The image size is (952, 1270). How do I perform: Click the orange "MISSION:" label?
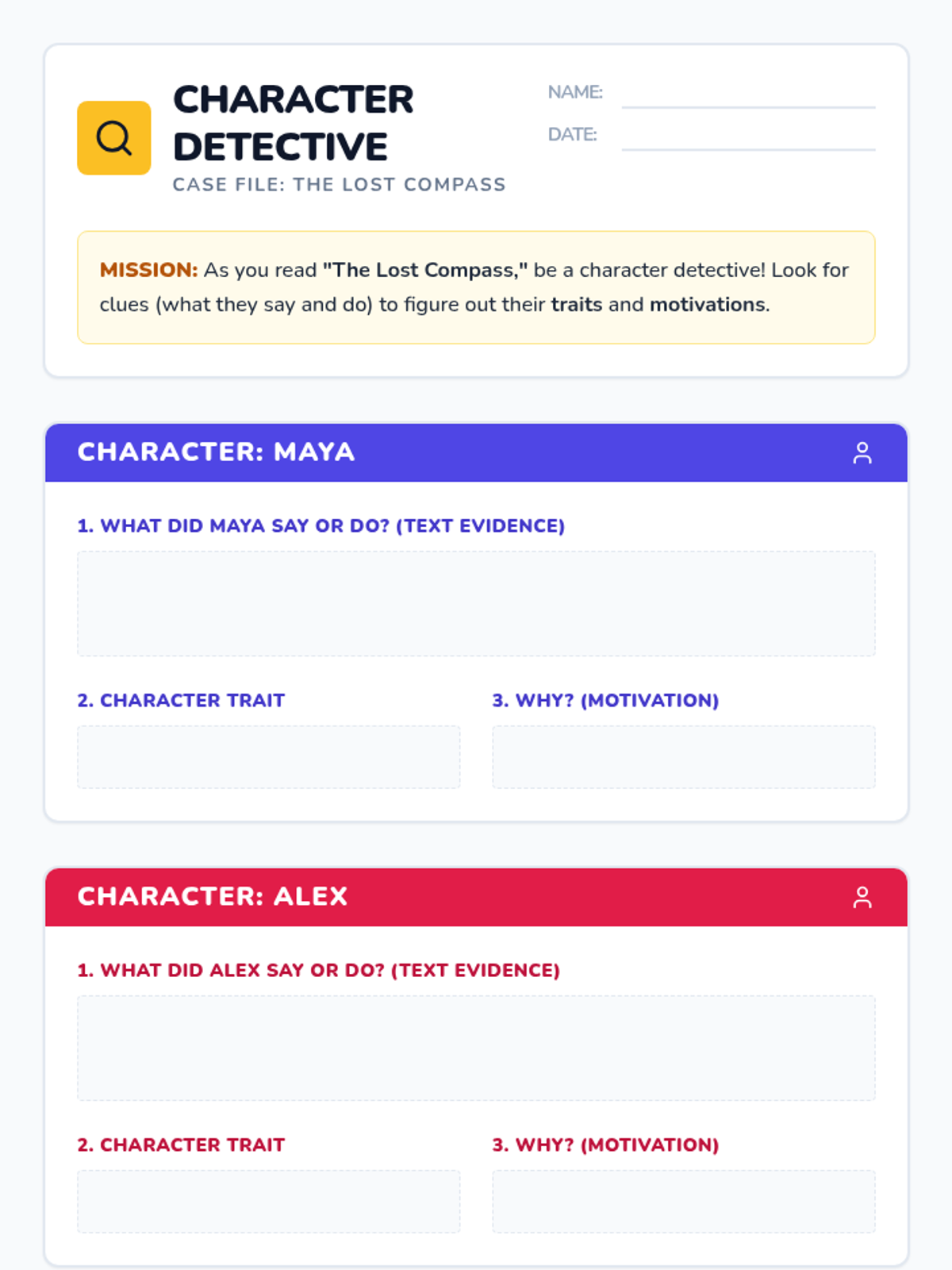pyautogui.click(x=148, y=270)
